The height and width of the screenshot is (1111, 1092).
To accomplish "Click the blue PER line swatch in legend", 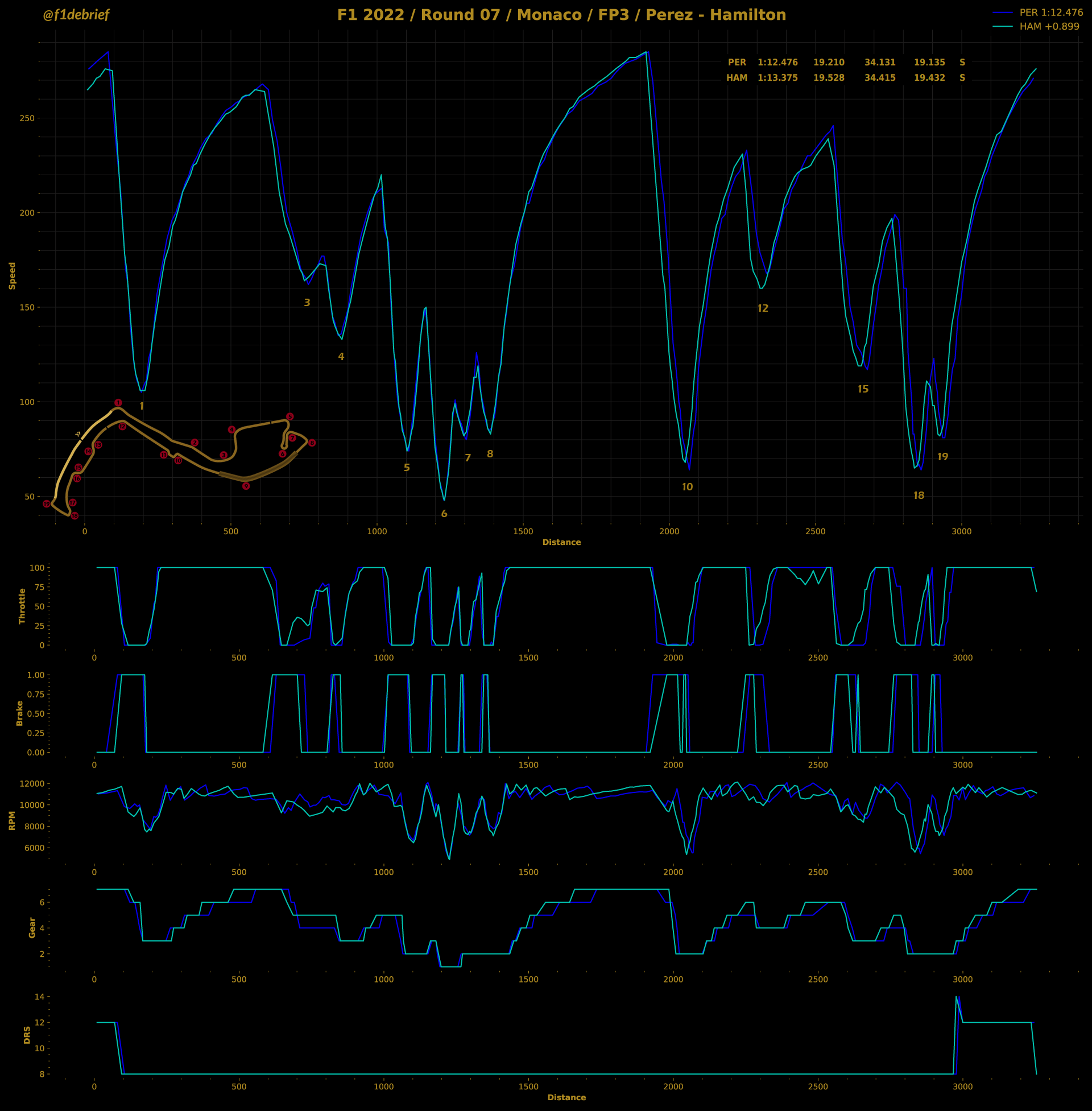I will pyautogui.click(x=1003, y=13).
